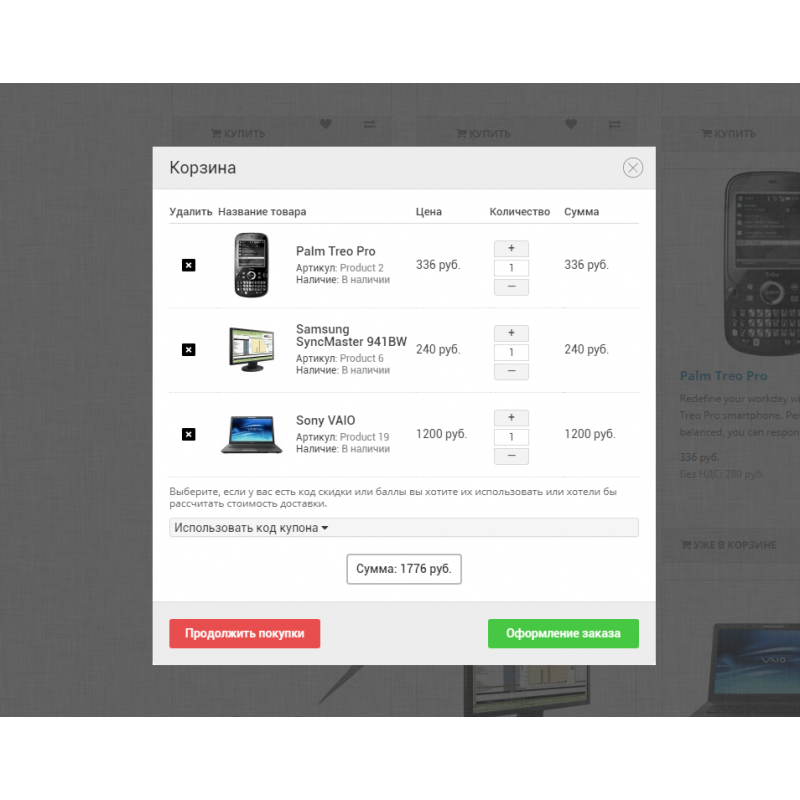Remove Palm Treo Pro from the cart
The height and width of the screenshot is (800, 800).
pyautogui.click(x=188, y=265)
